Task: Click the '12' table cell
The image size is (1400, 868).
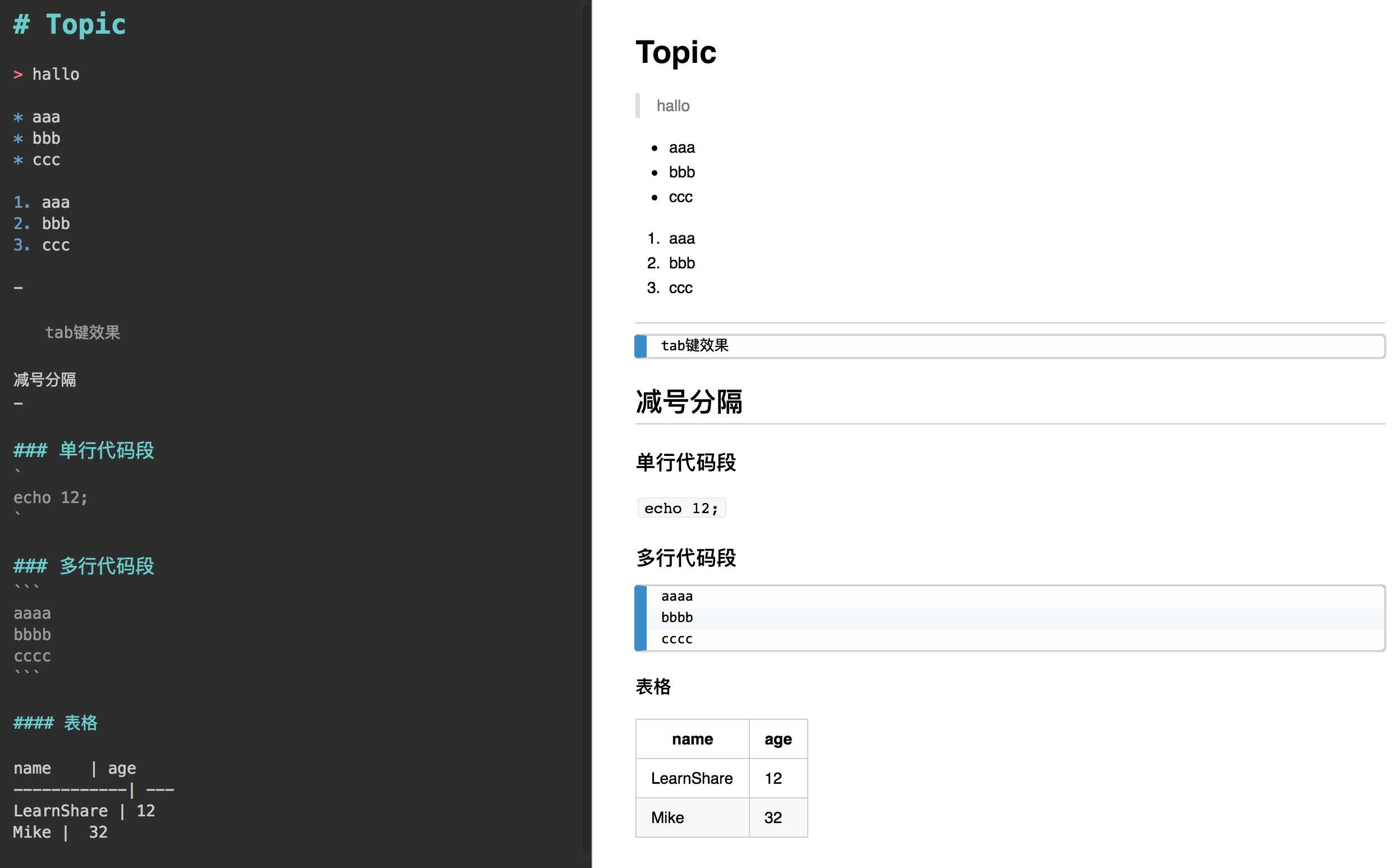Action: tap(778, 778)
